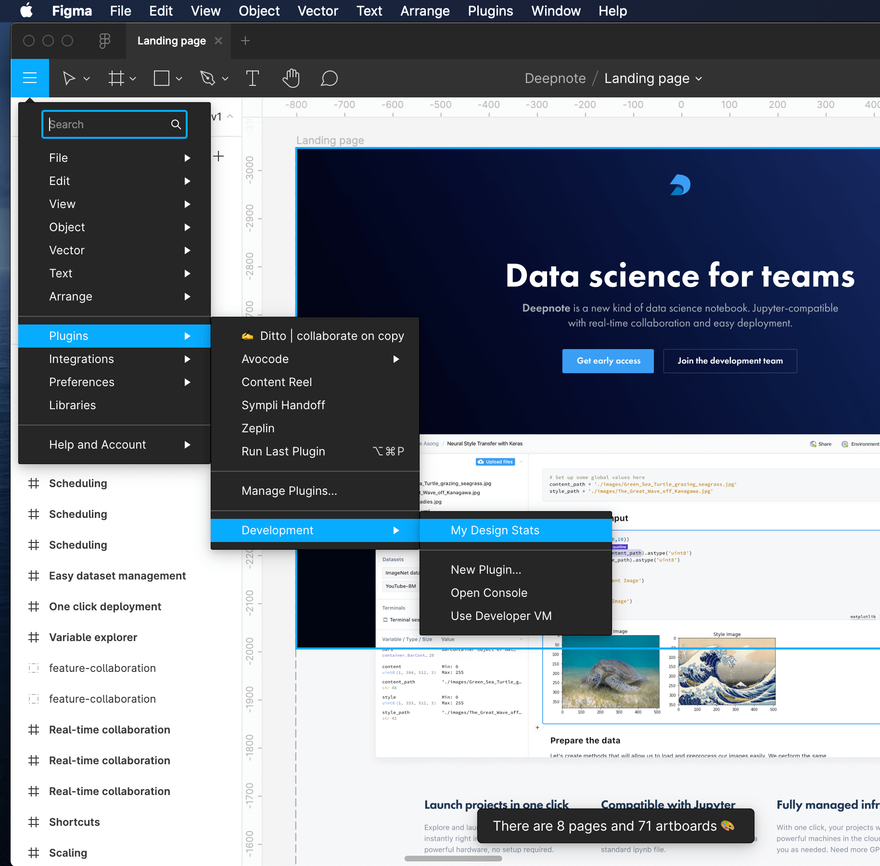Select the Development submenu

pyautogui.click(x=315, y=530)
